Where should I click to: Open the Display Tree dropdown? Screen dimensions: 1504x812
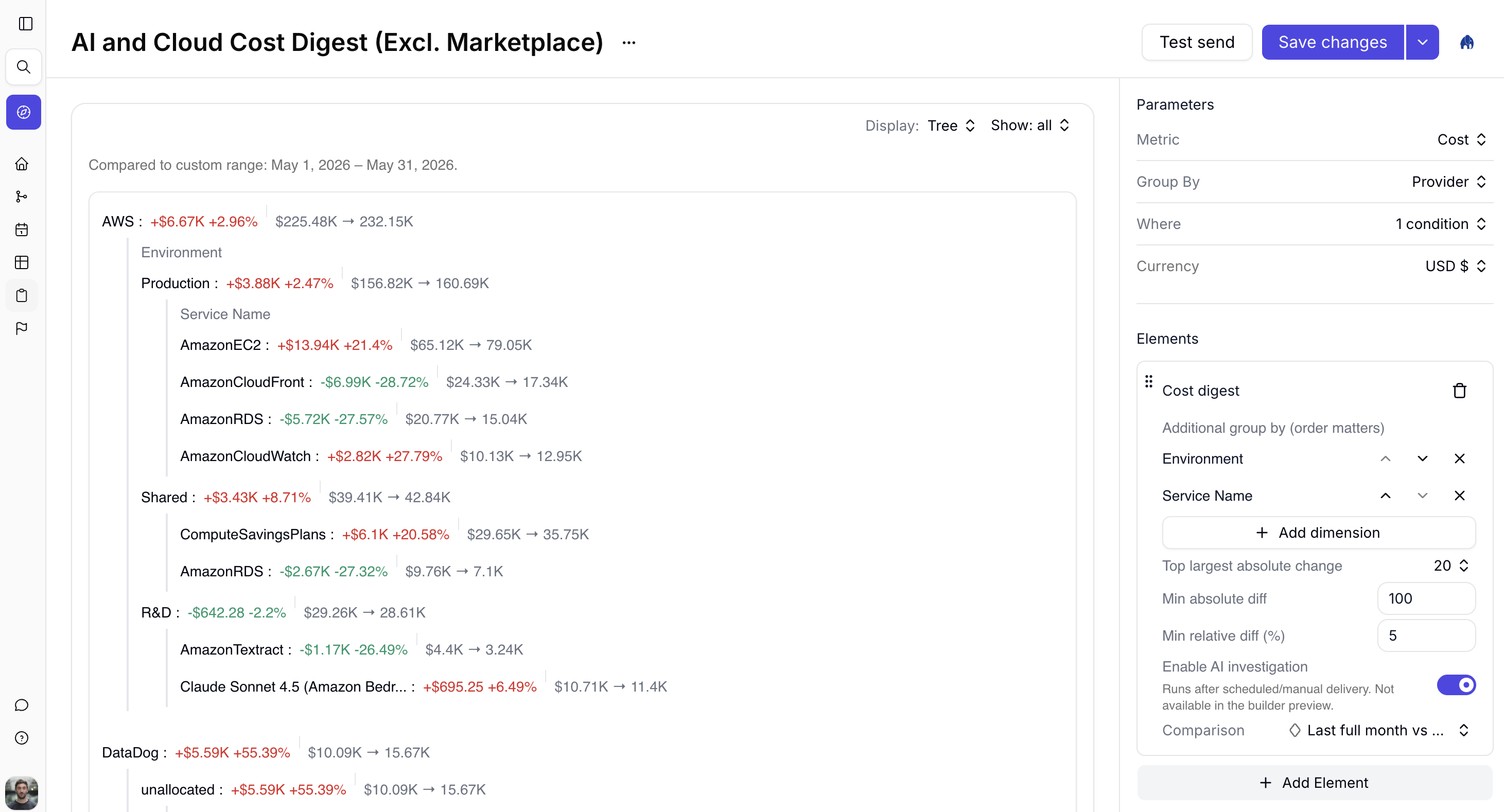coord(952,126)
